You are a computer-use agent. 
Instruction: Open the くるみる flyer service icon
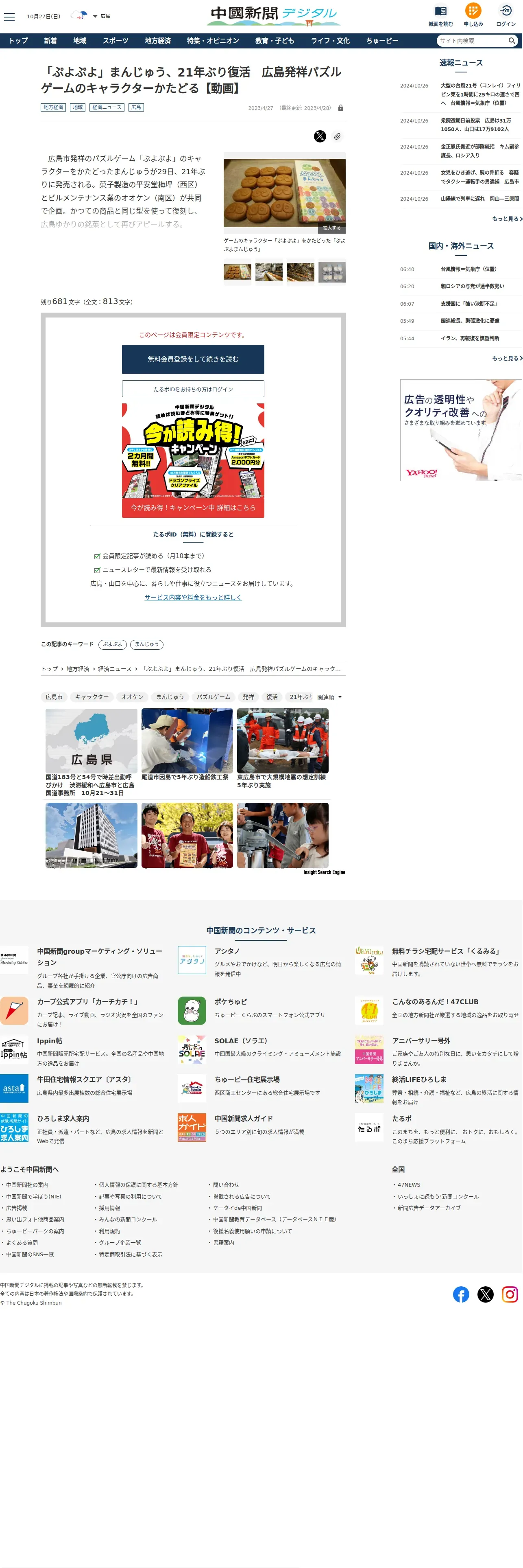pyautogui.click(x=369, y=960)
